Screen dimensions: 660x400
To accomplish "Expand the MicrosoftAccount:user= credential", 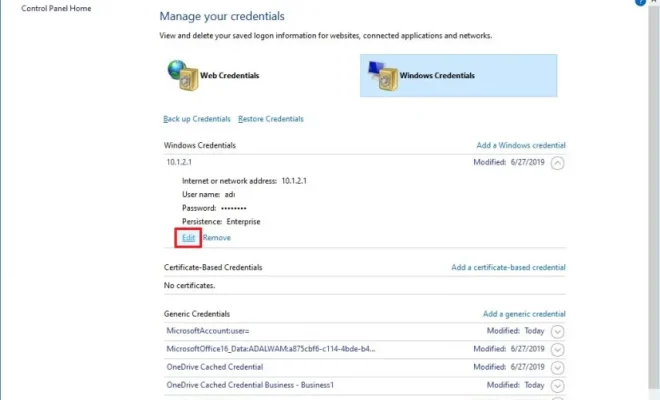I will pyautogui.click(x=558, y=332).
